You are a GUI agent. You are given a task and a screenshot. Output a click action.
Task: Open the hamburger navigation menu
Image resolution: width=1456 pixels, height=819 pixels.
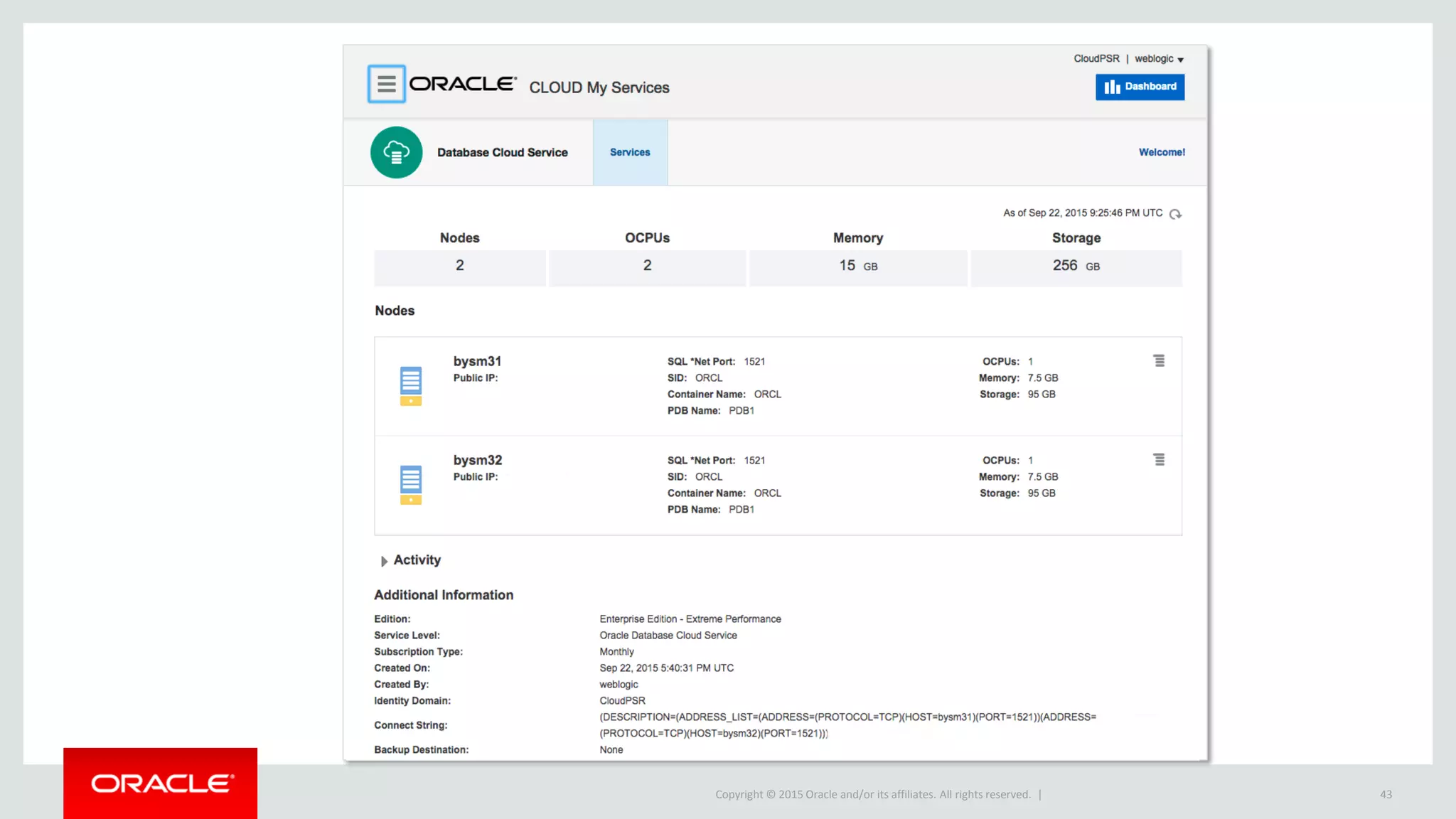tap(386, 84)
